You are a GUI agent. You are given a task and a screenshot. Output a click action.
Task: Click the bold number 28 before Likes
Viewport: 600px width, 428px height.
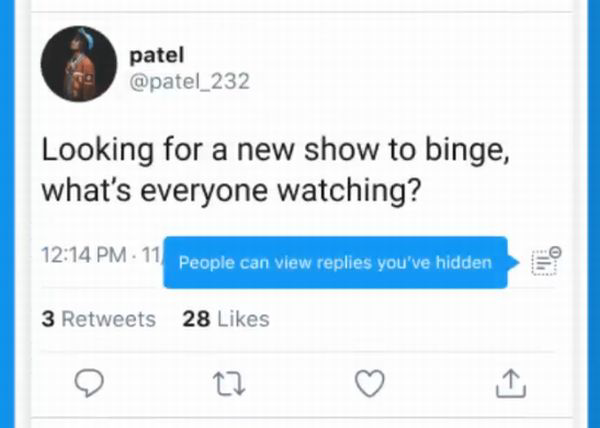point(195,319)
